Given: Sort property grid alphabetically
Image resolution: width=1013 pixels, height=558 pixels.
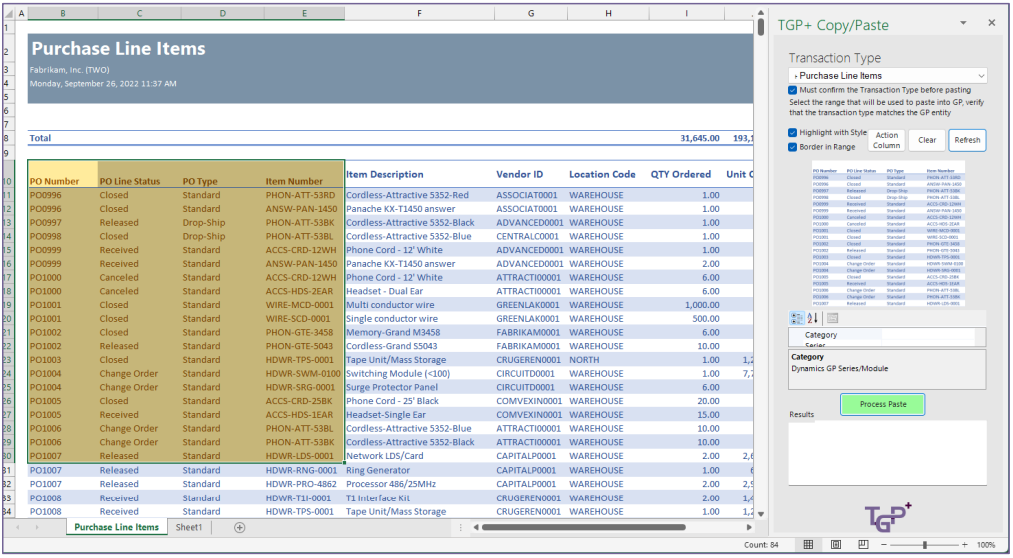Looking at the screenshot, I should click(813, 318).
